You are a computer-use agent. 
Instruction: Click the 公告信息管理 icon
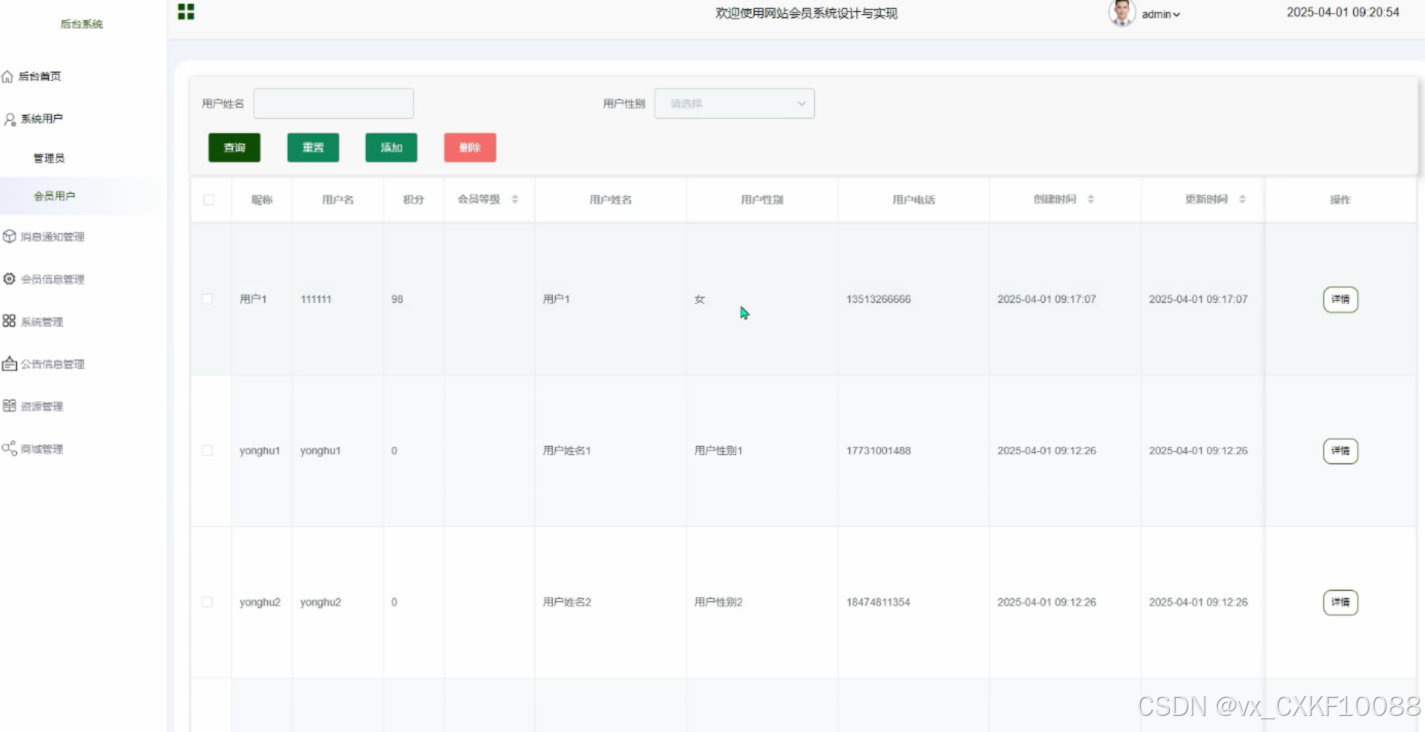click(x=10, y=363)
